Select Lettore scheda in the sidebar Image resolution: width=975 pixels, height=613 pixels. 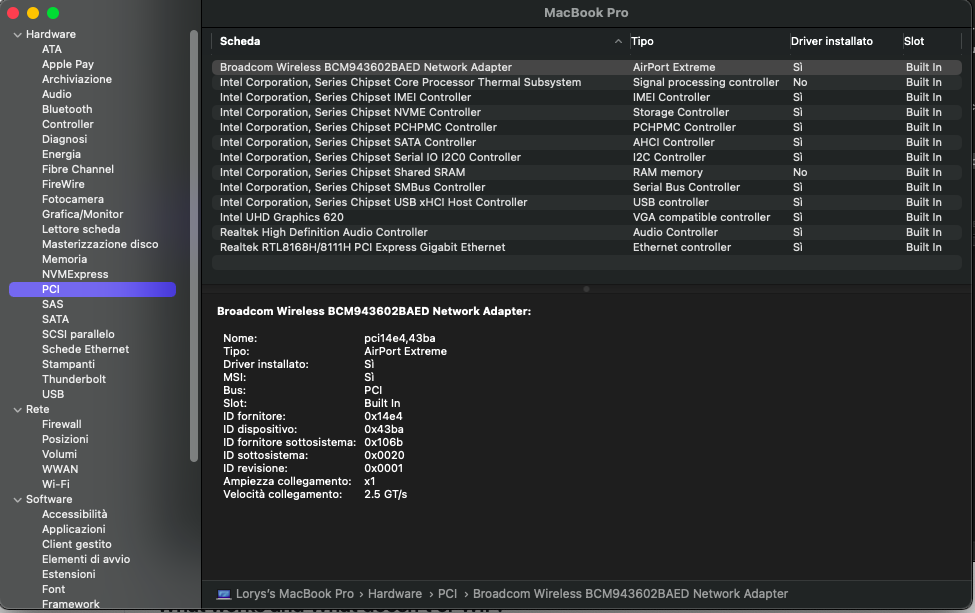[81, 229]
